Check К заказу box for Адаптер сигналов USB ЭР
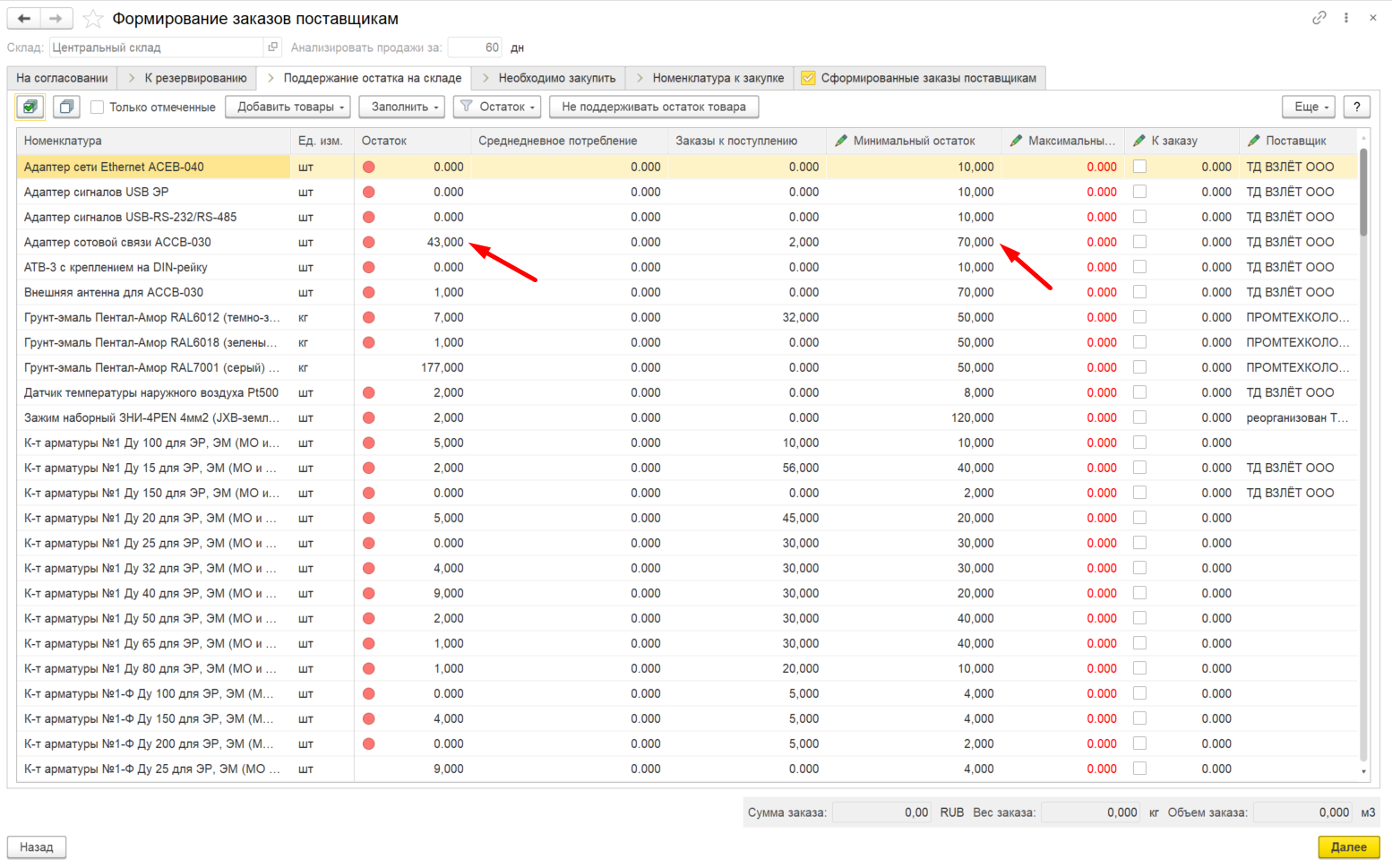The width and height of the screenshot is (1392, 868). pyautogui.click(x=1139, y=192)
